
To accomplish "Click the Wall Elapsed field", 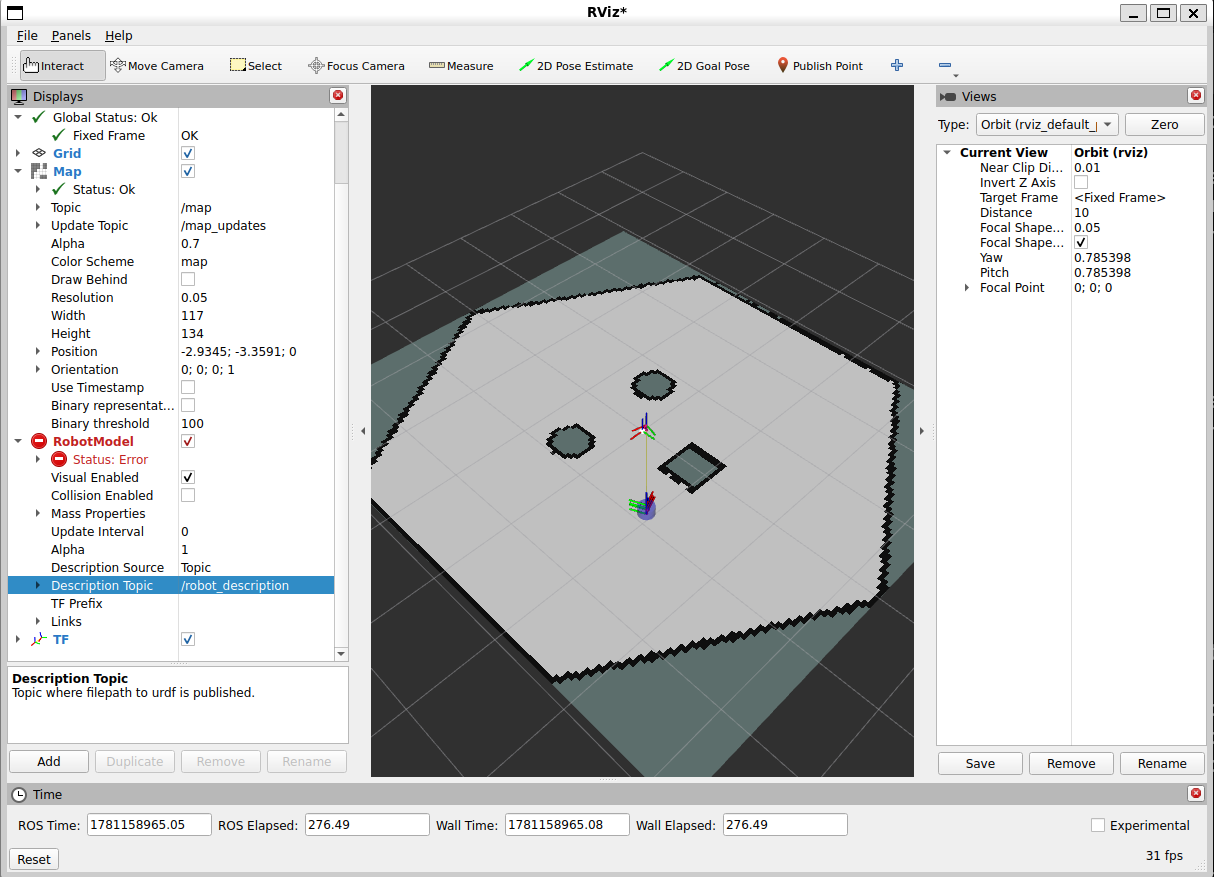I will click(x=785, y=825).
